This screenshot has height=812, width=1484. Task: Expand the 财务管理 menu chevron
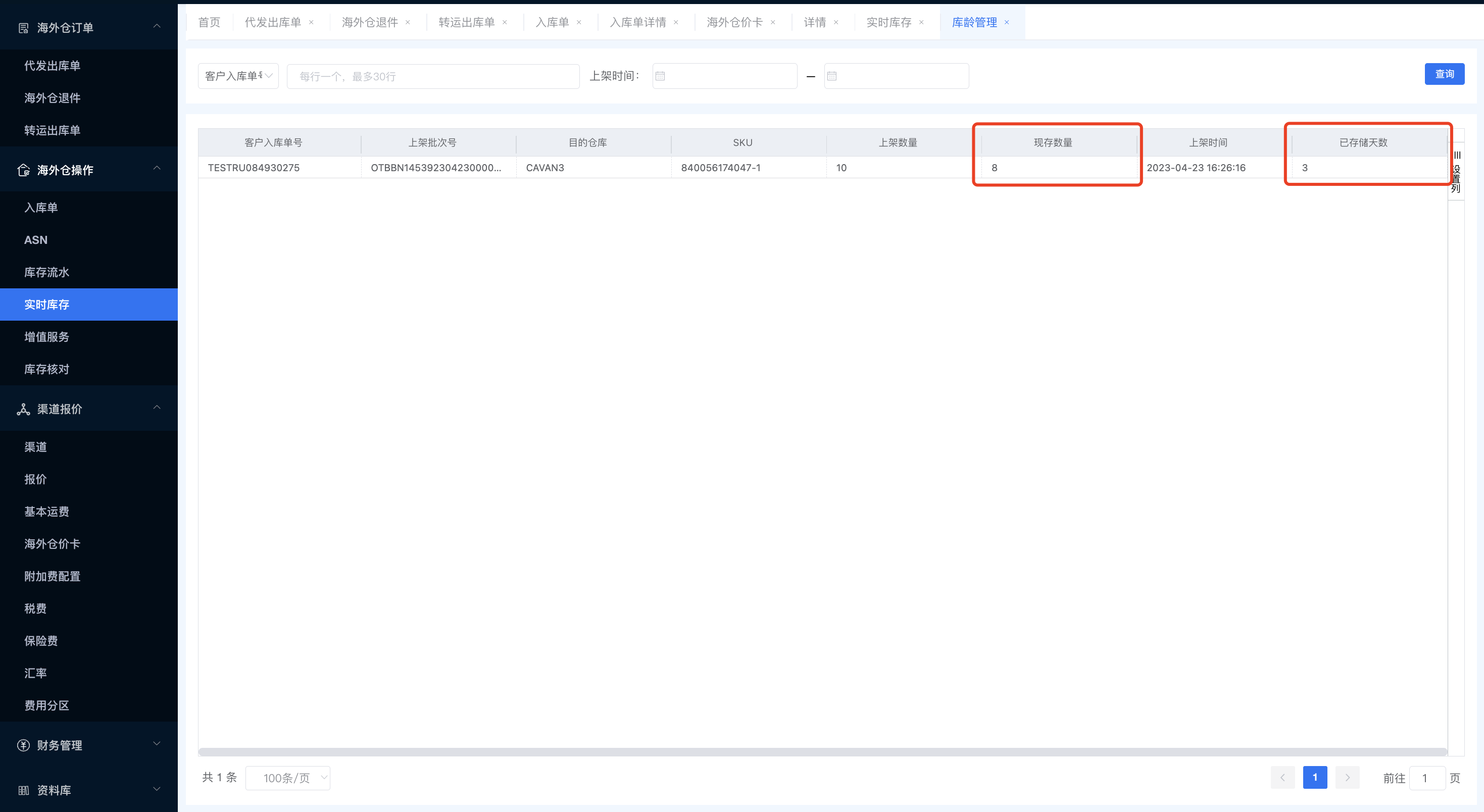point(157,744)
